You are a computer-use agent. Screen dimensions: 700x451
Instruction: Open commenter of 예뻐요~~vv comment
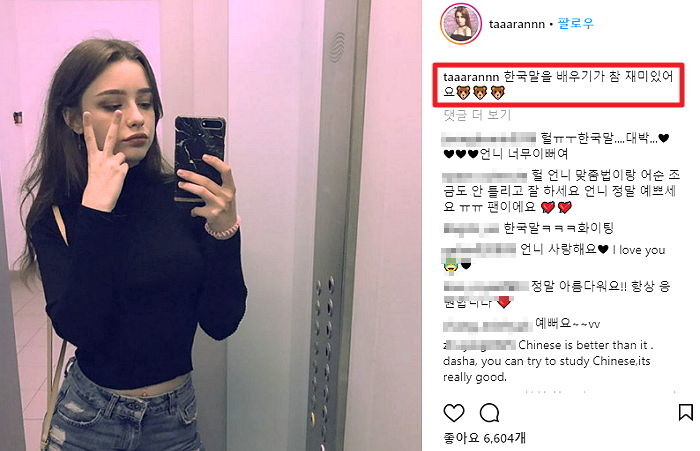pyautogui.click(x=487, y=325)
